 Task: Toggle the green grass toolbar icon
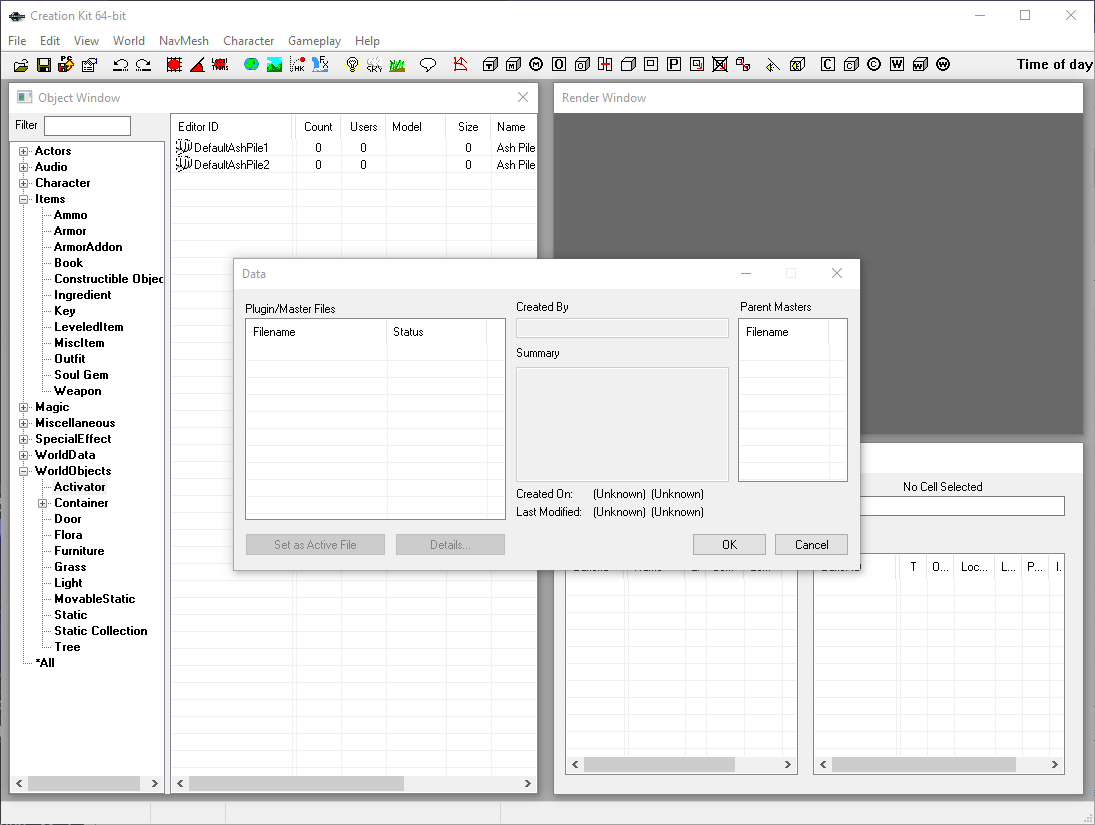(397, 65)
